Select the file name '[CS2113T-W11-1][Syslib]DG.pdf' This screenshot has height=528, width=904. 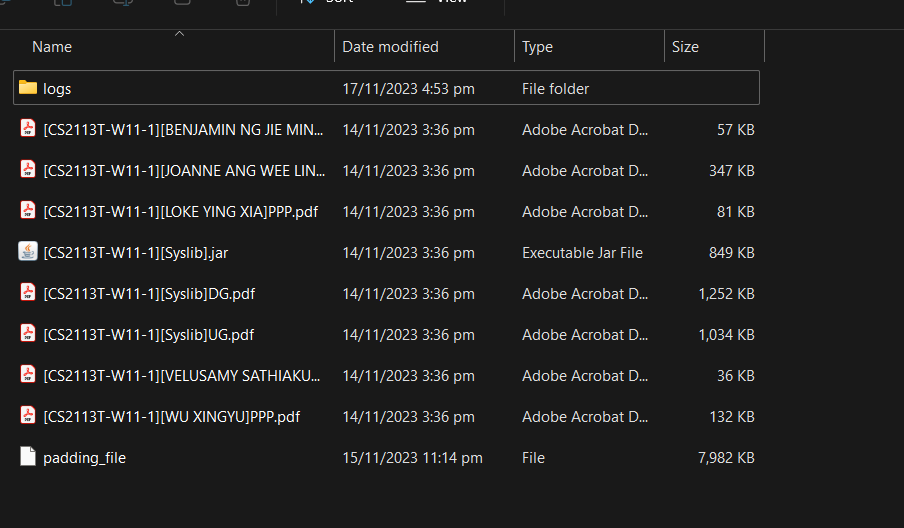[149, 293]
